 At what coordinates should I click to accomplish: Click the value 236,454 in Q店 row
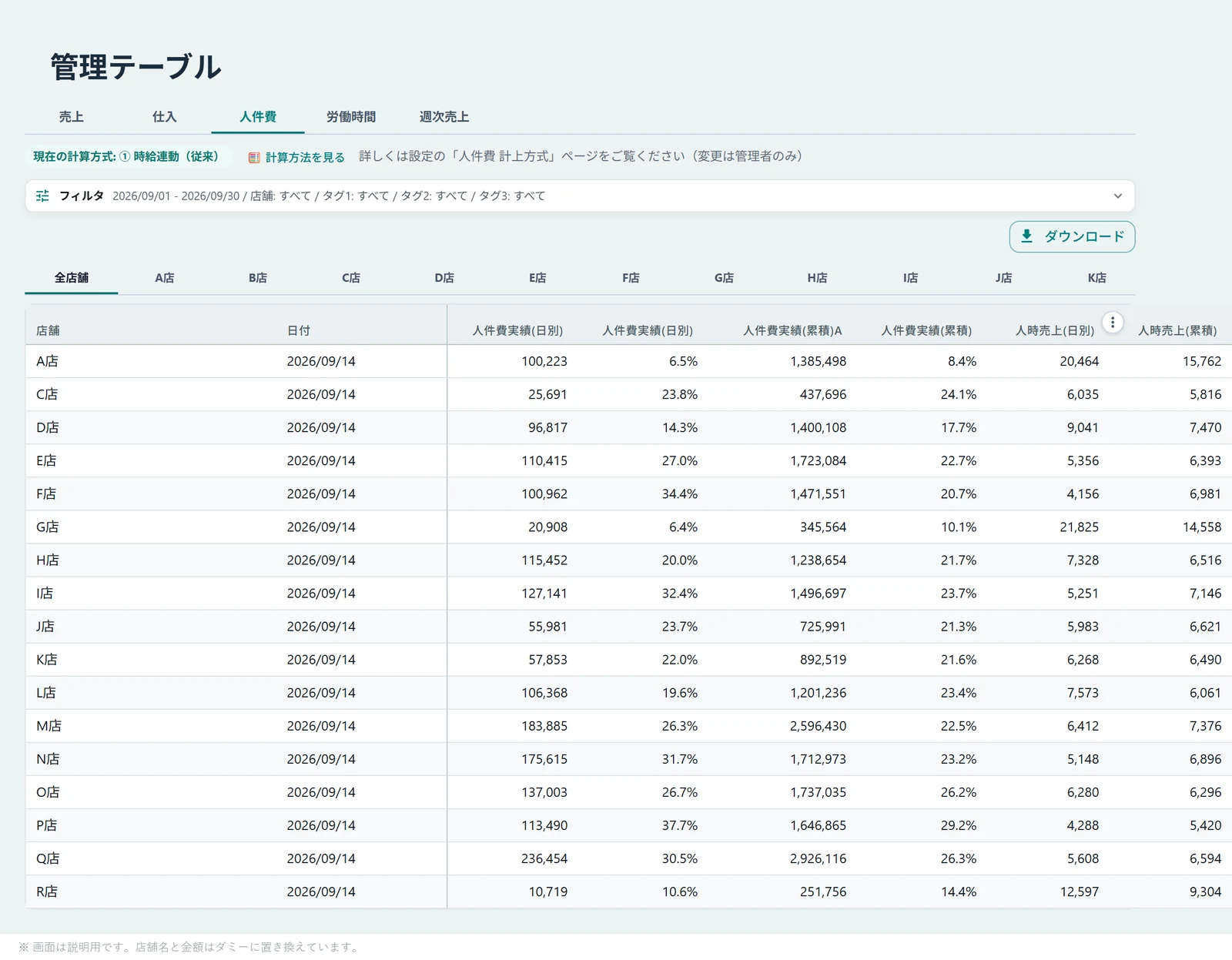pos(544,858)
